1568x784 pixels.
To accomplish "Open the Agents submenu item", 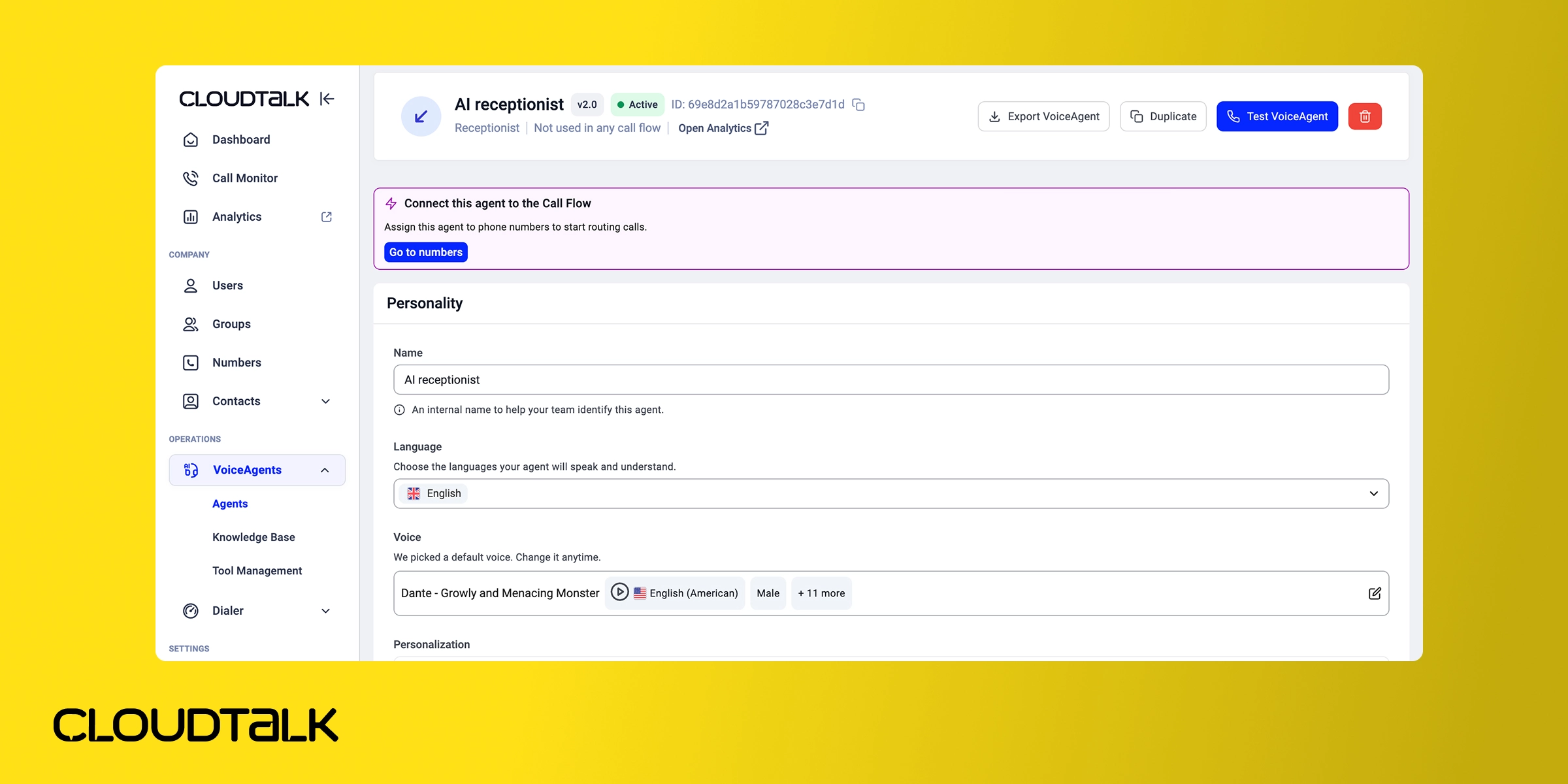I will (230, 504).
